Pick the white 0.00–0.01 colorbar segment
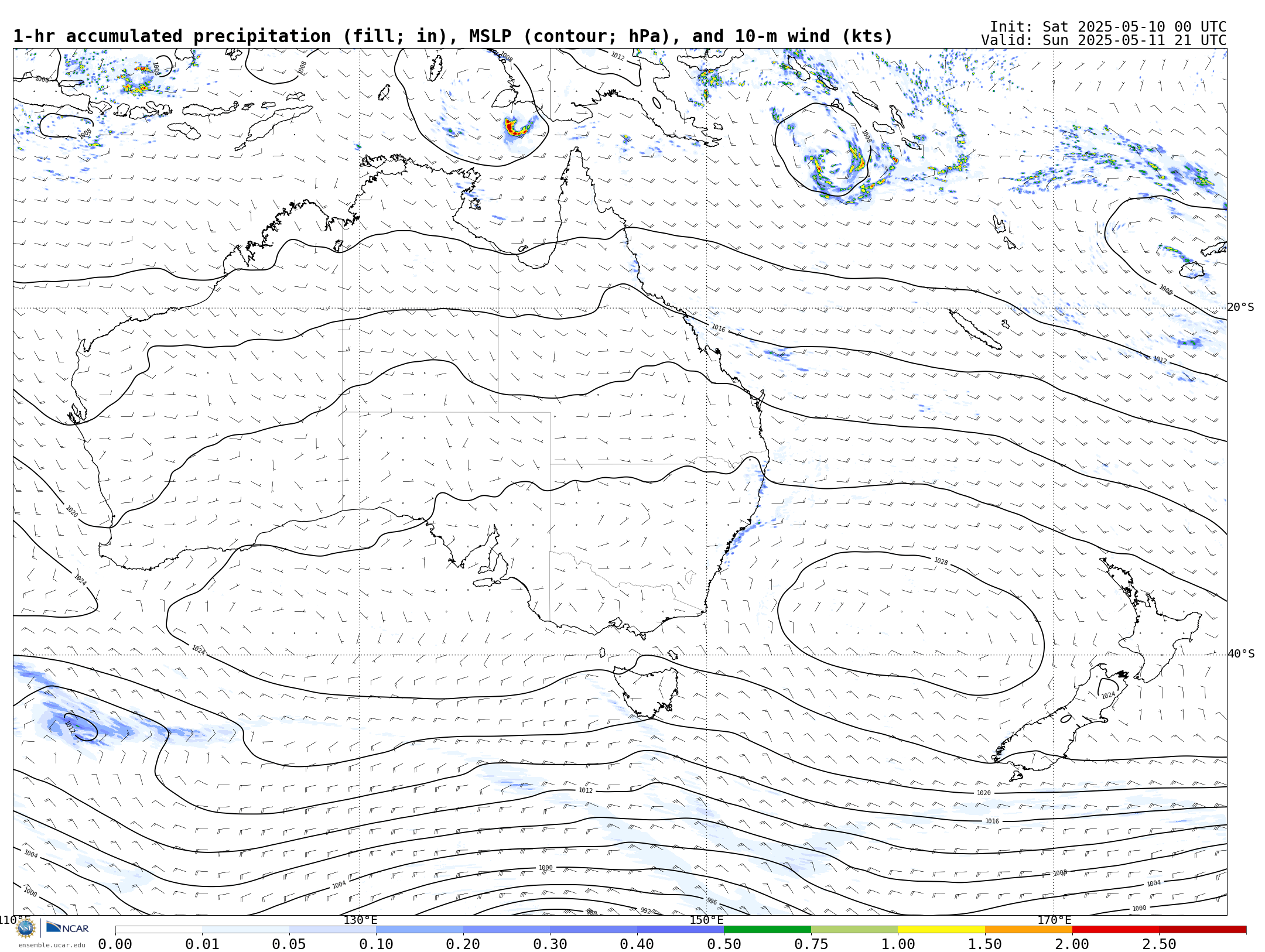The image size is (1265, 952). click(x=159, y=929)
